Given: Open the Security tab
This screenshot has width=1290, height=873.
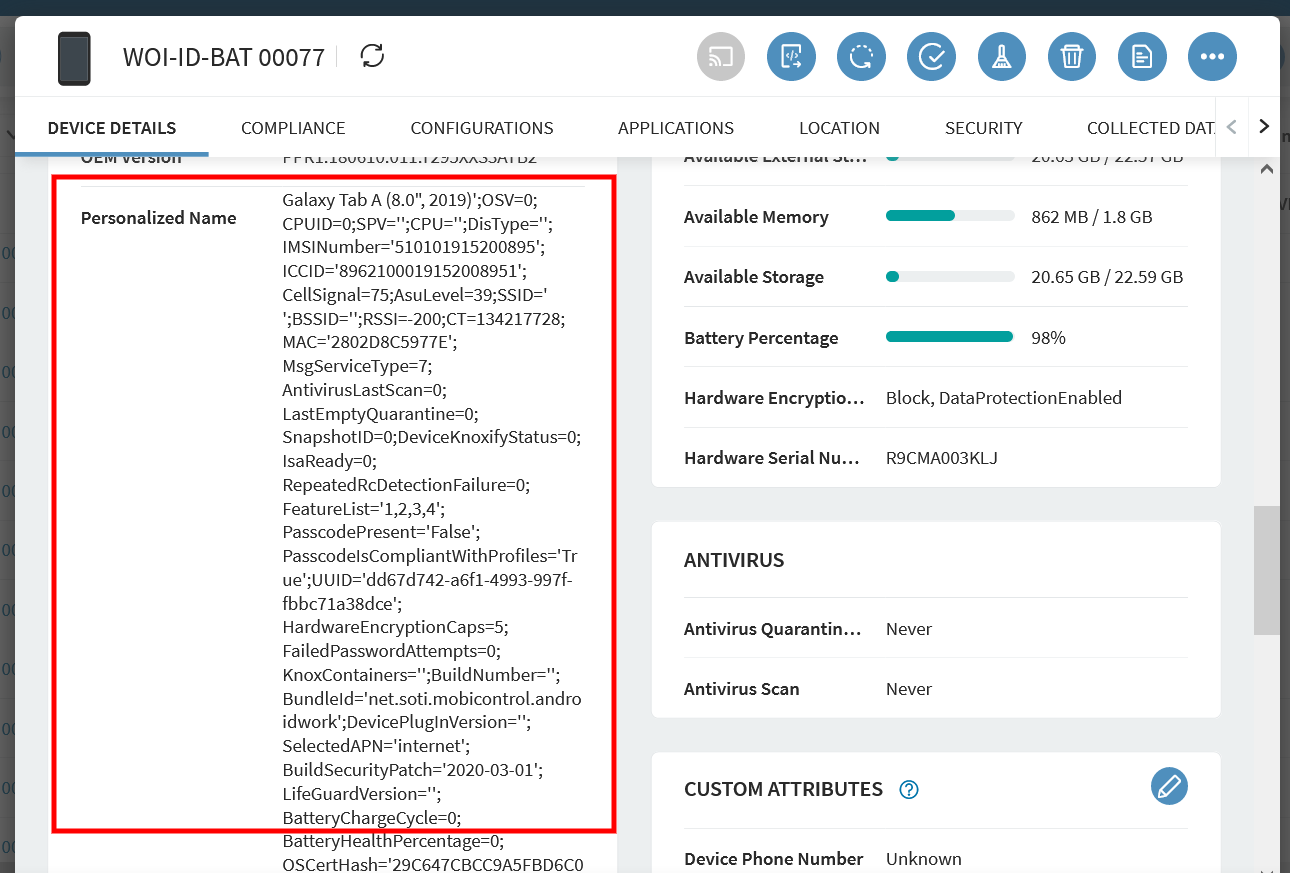Looking at the screenshot, I should coord(983,128).
